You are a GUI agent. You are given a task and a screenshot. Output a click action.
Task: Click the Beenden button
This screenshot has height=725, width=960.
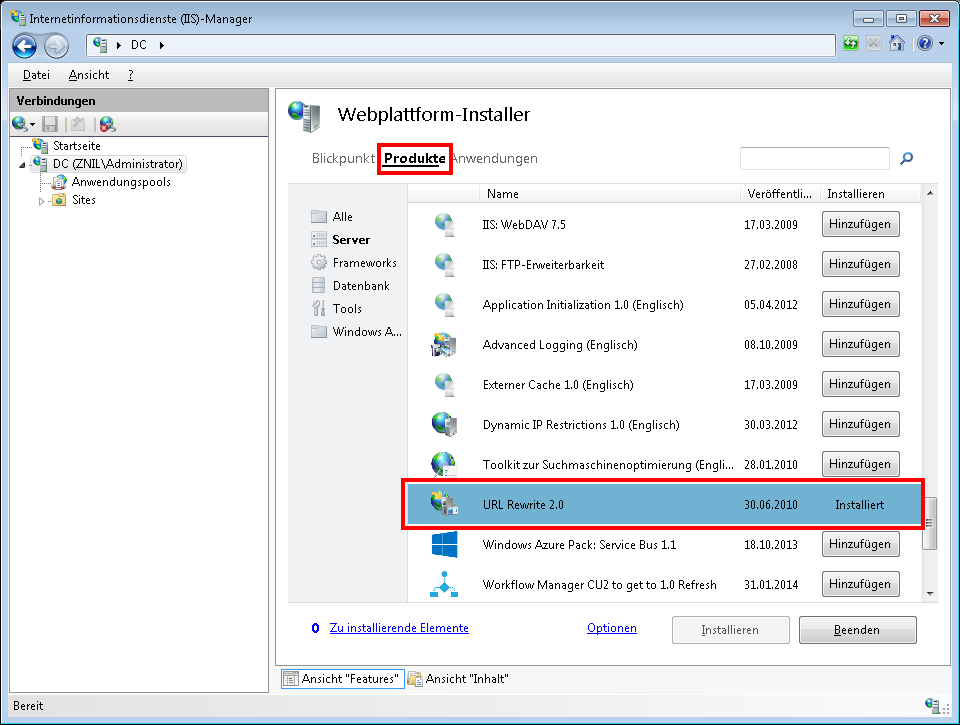pos(858,630)
